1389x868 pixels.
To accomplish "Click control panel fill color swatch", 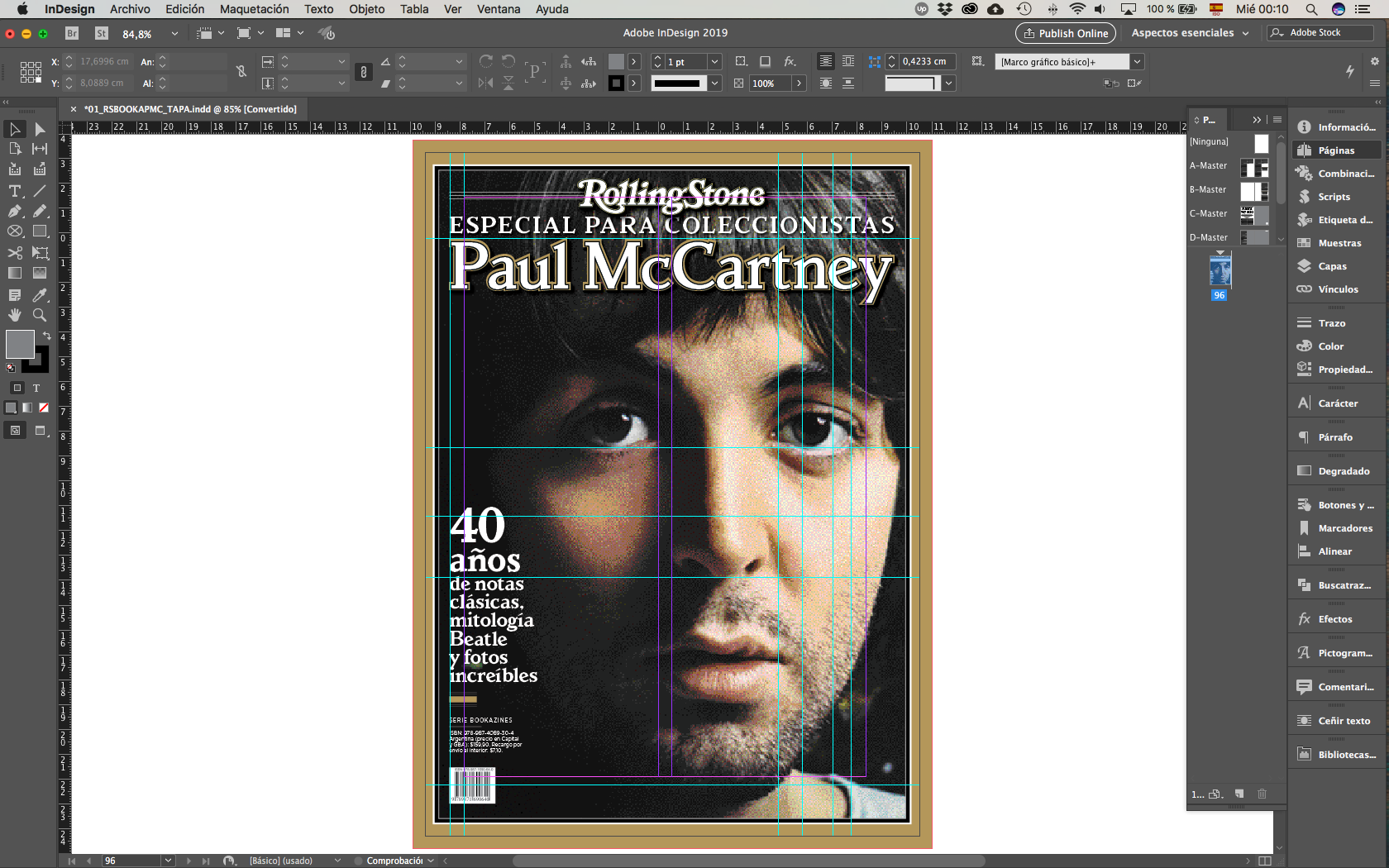I will [x=616, y=62].
